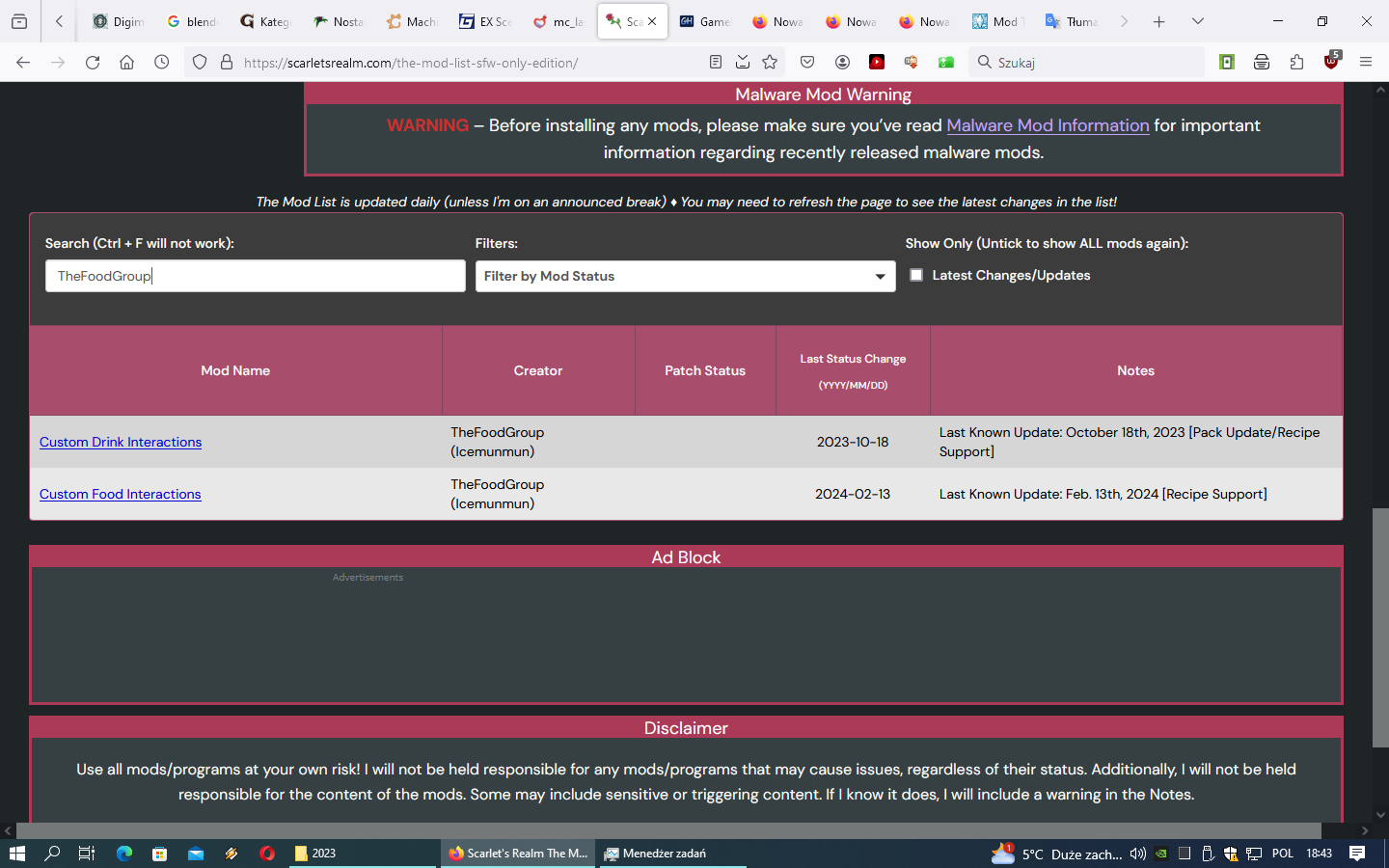Sort by the Patch Status column header
This screenshot has height=868, width=1389.
click(x=705, y=370)
